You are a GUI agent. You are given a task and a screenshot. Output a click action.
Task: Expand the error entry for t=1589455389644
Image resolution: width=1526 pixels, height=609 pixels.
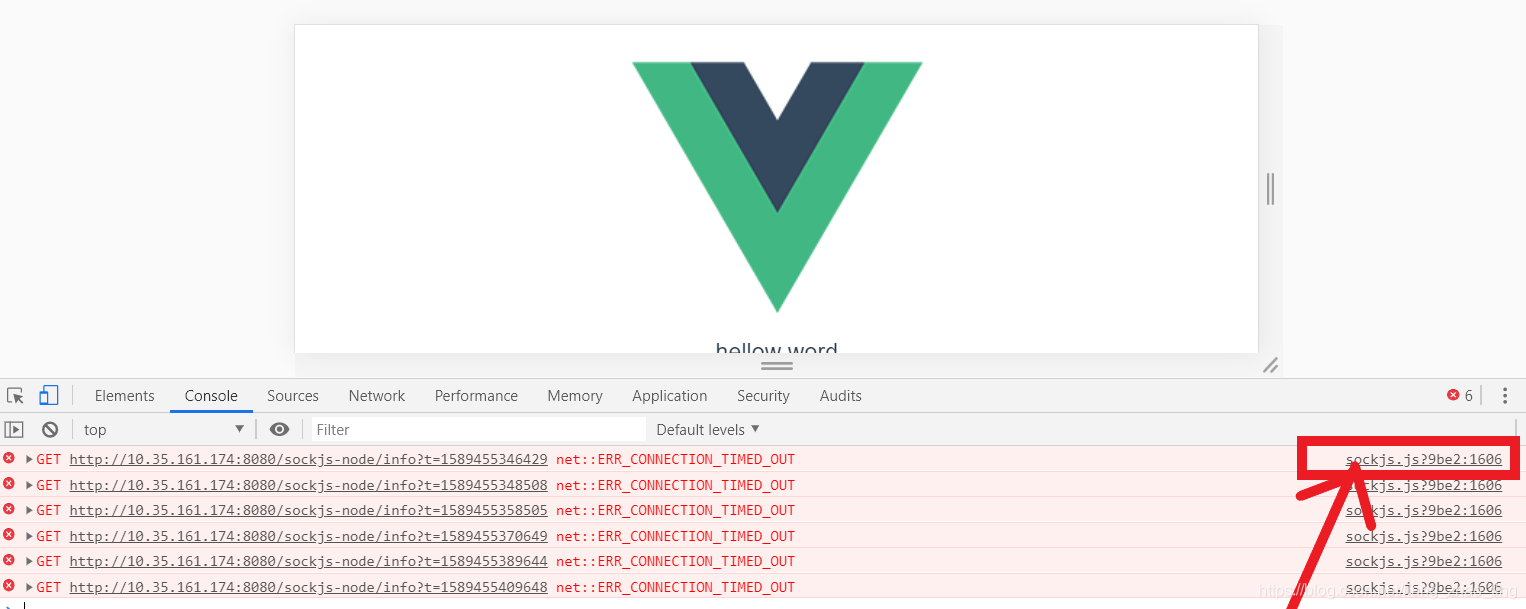coord(29,561)
